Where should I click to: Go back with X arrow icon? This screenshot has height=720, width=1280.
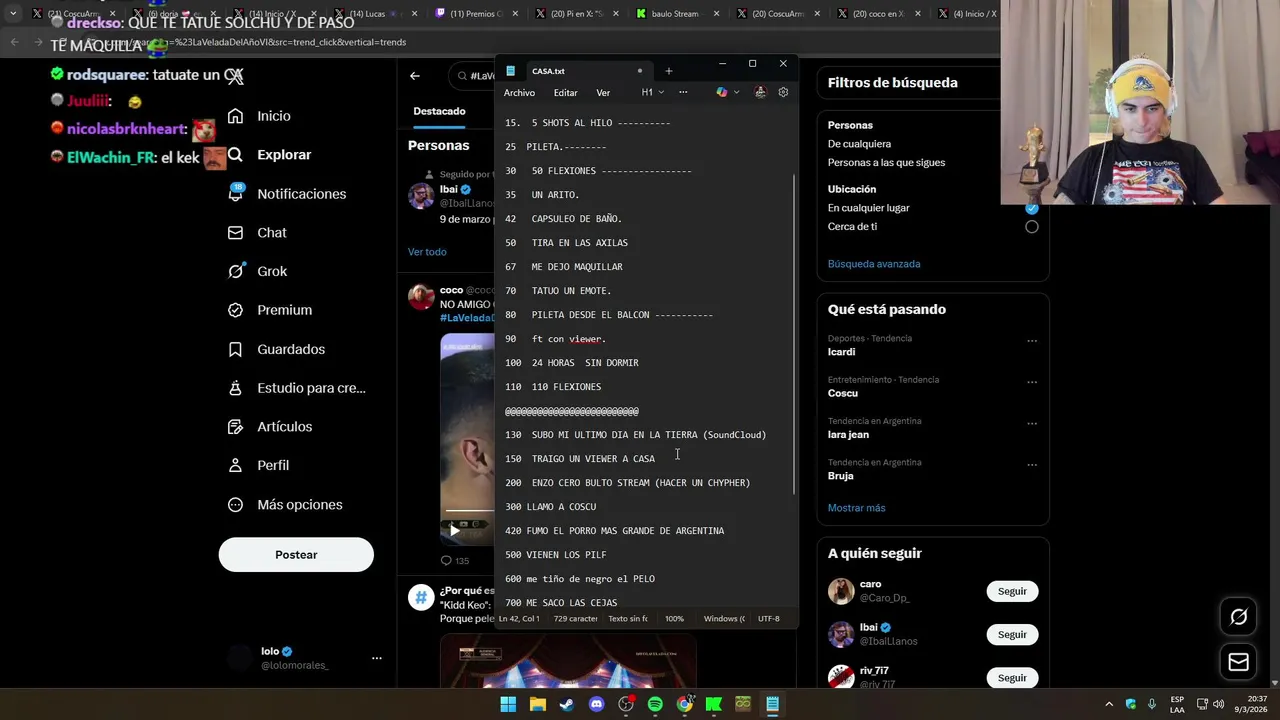415,76
